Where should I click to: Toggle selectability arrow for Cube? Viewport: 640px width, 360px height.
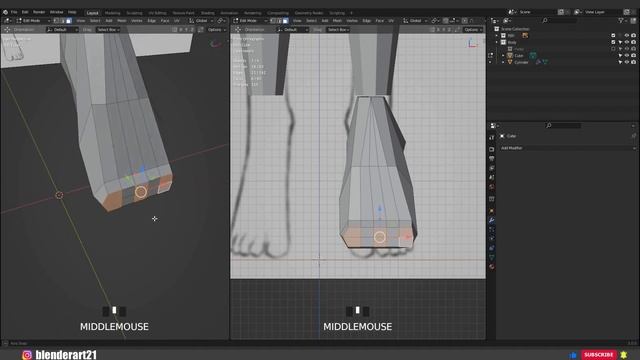click(x=620, y=56)
